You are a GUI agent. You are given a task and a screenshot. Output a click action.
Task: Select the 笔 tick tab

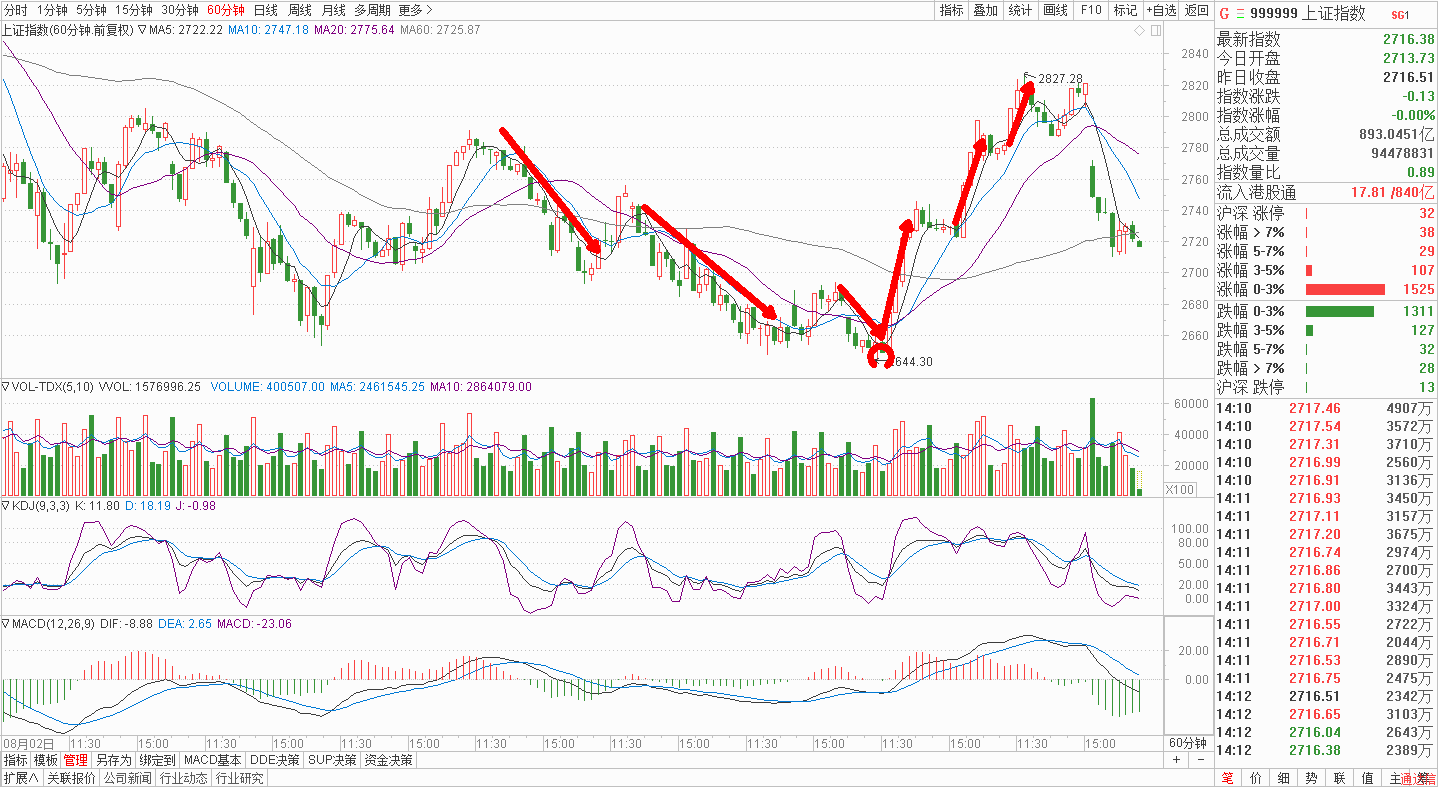[x=1227, y=778]
